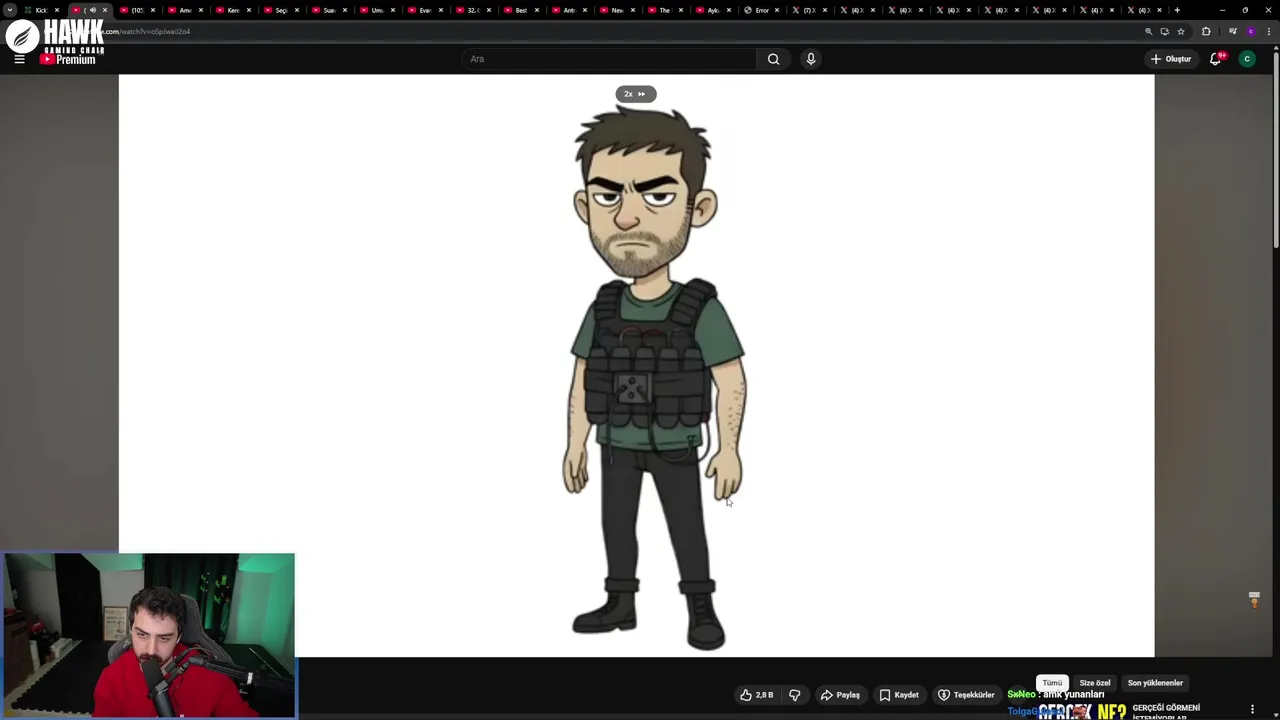Select the Size özel filter chip

(1095, 683)
